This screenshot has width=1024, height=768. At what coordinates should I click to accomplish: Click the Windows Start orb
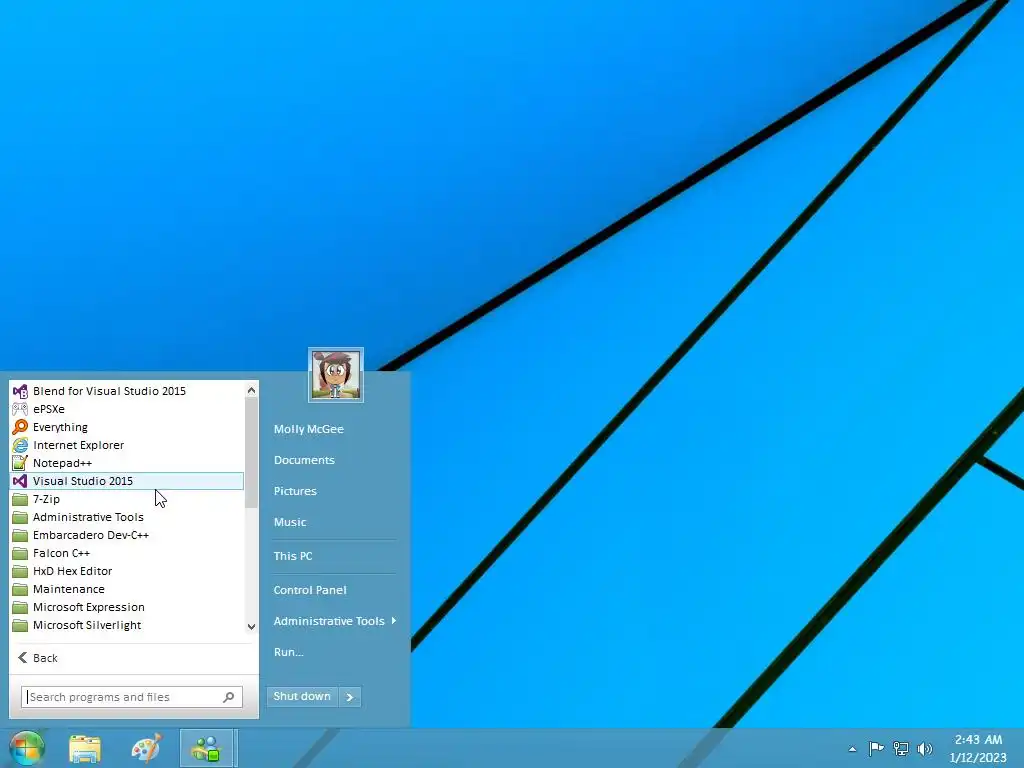[x=27, y=748]
